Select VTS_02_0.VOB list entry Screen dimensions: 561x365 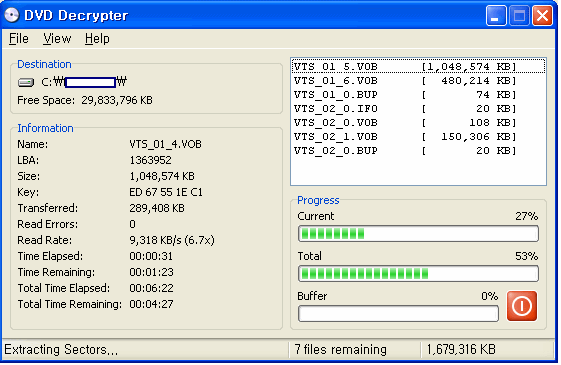(419, 123)
